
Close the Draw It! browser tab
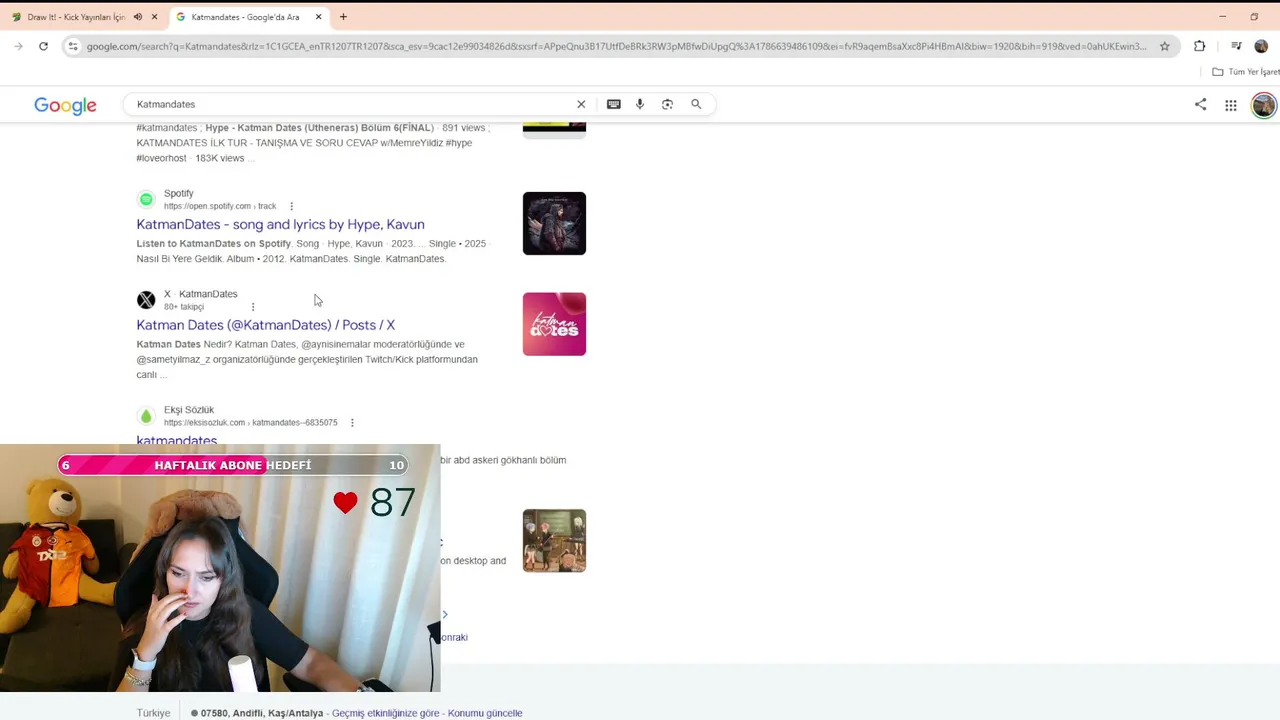pos(154,17)
